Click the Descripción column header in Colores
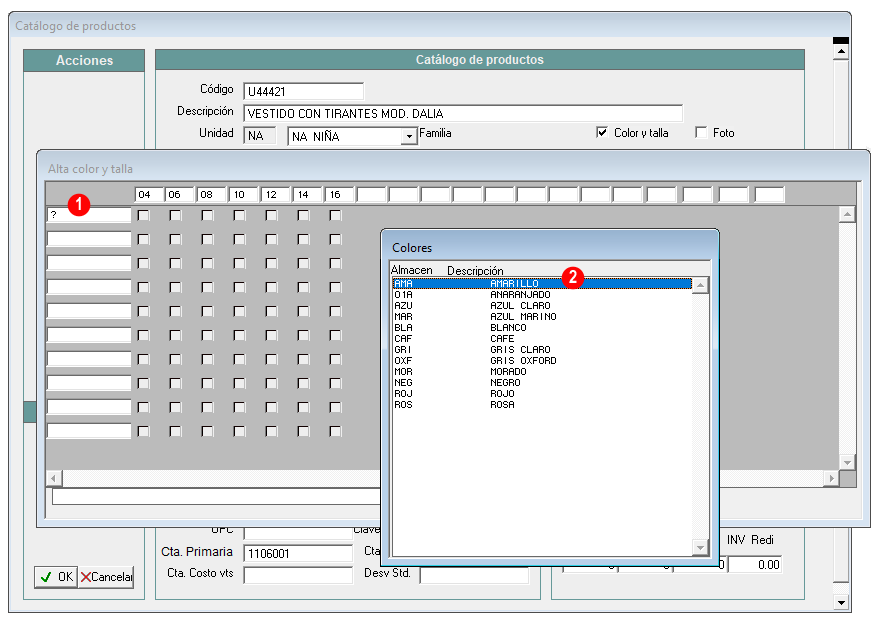The image size is (877, 621). point(475,270)
